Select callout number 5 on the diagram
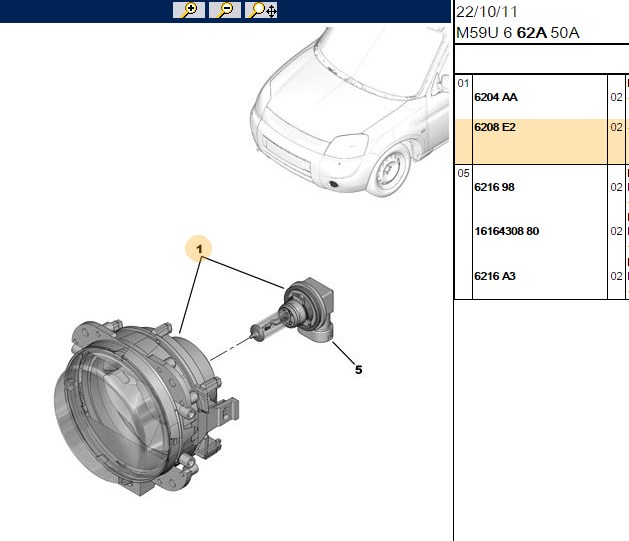 (359, 370)
